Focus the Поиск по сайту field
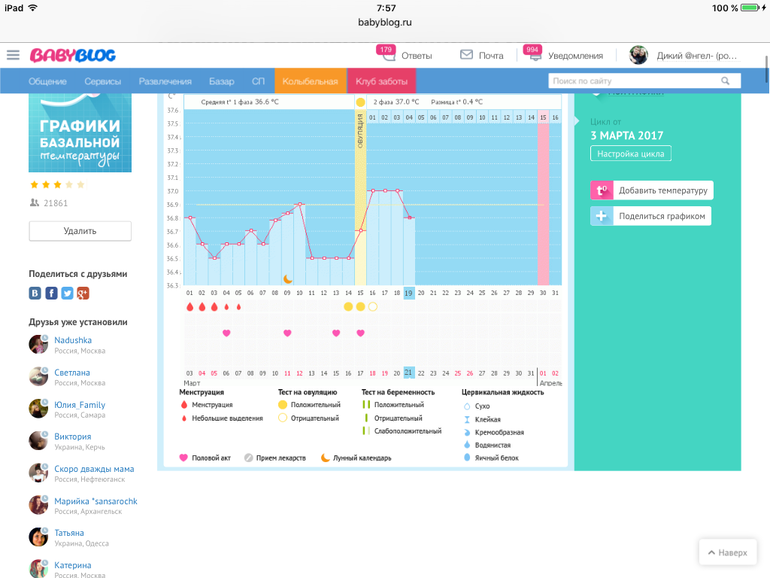This screenshot has width=770, height=578. (633, 81)
